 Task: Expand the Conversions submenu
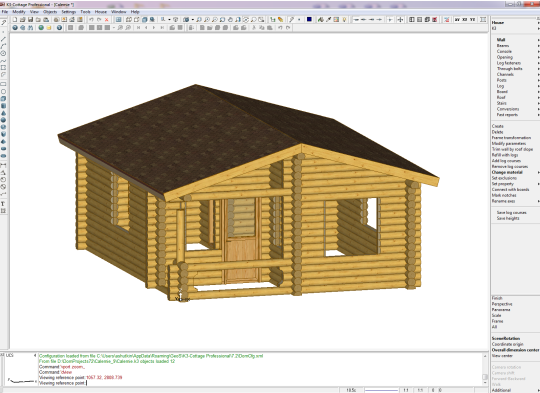coord(517,109)
